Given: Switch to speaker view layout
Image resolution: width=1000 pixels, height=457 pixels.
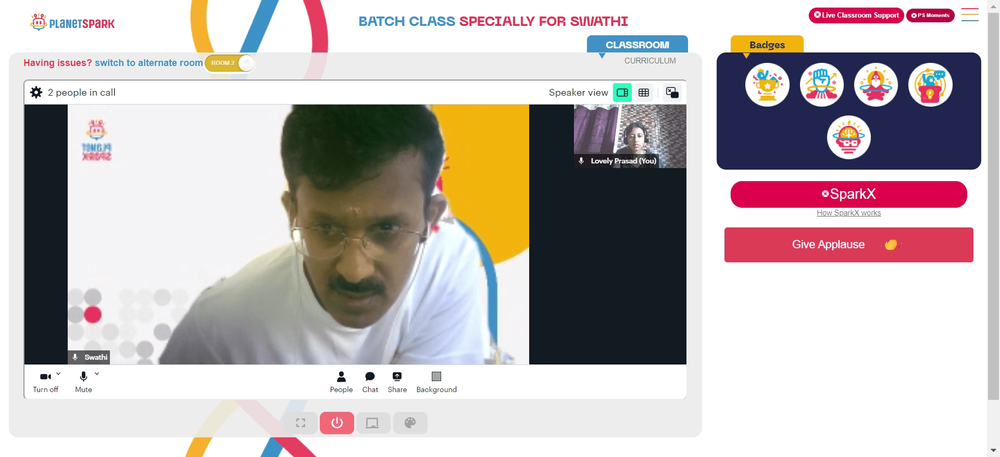Looking at the screenshot, I should pos(622,92).
